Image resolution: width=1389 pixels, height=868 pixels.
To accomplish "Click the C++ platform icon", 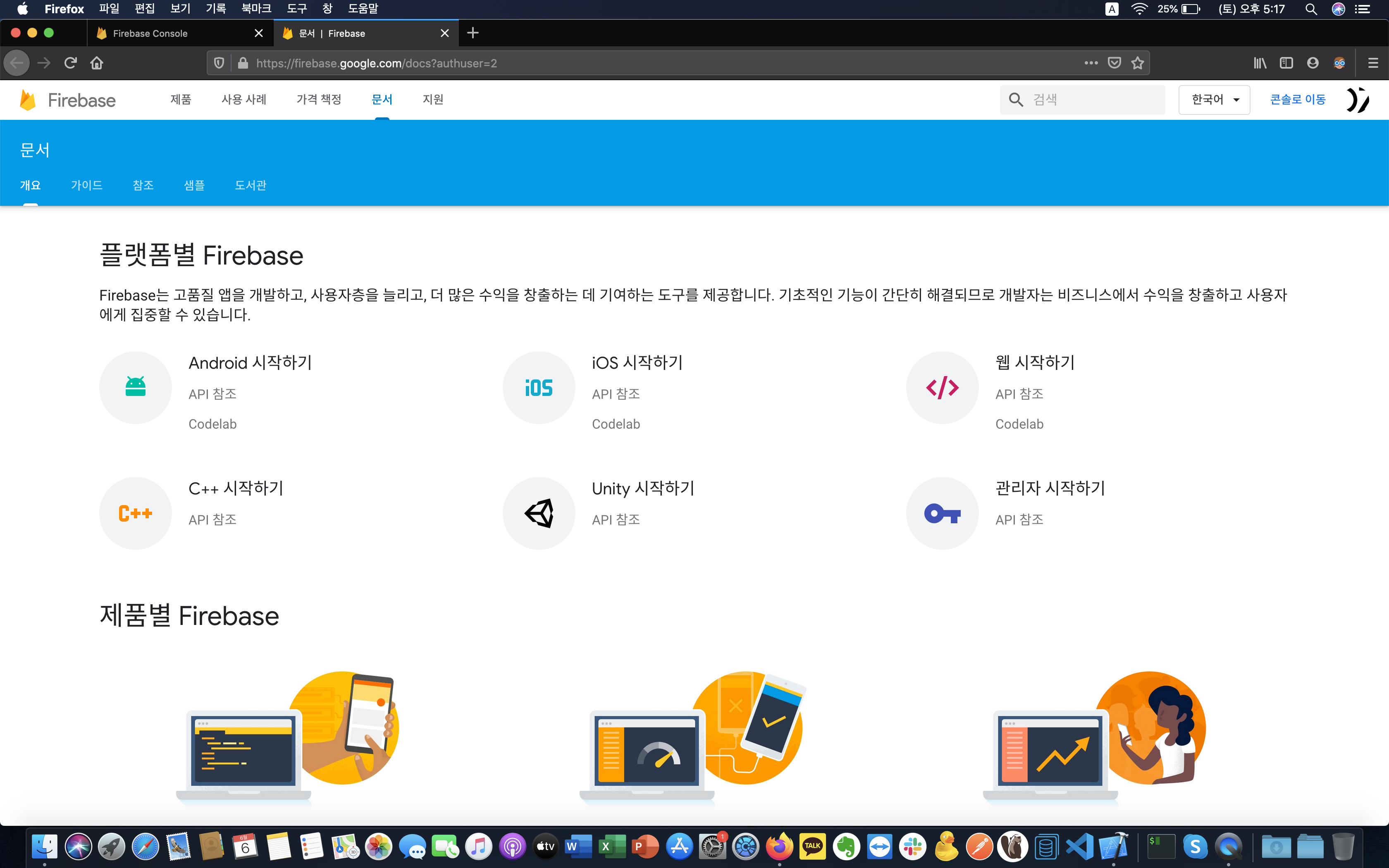I will click(x=136, y=513).
